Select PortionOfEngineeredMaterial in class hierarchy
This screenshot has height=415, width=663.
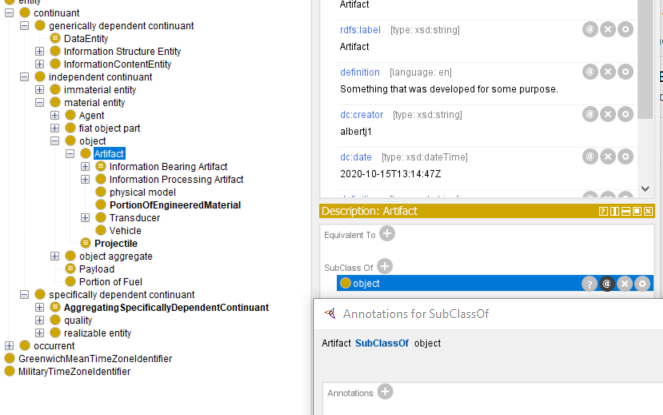[167, 205]
